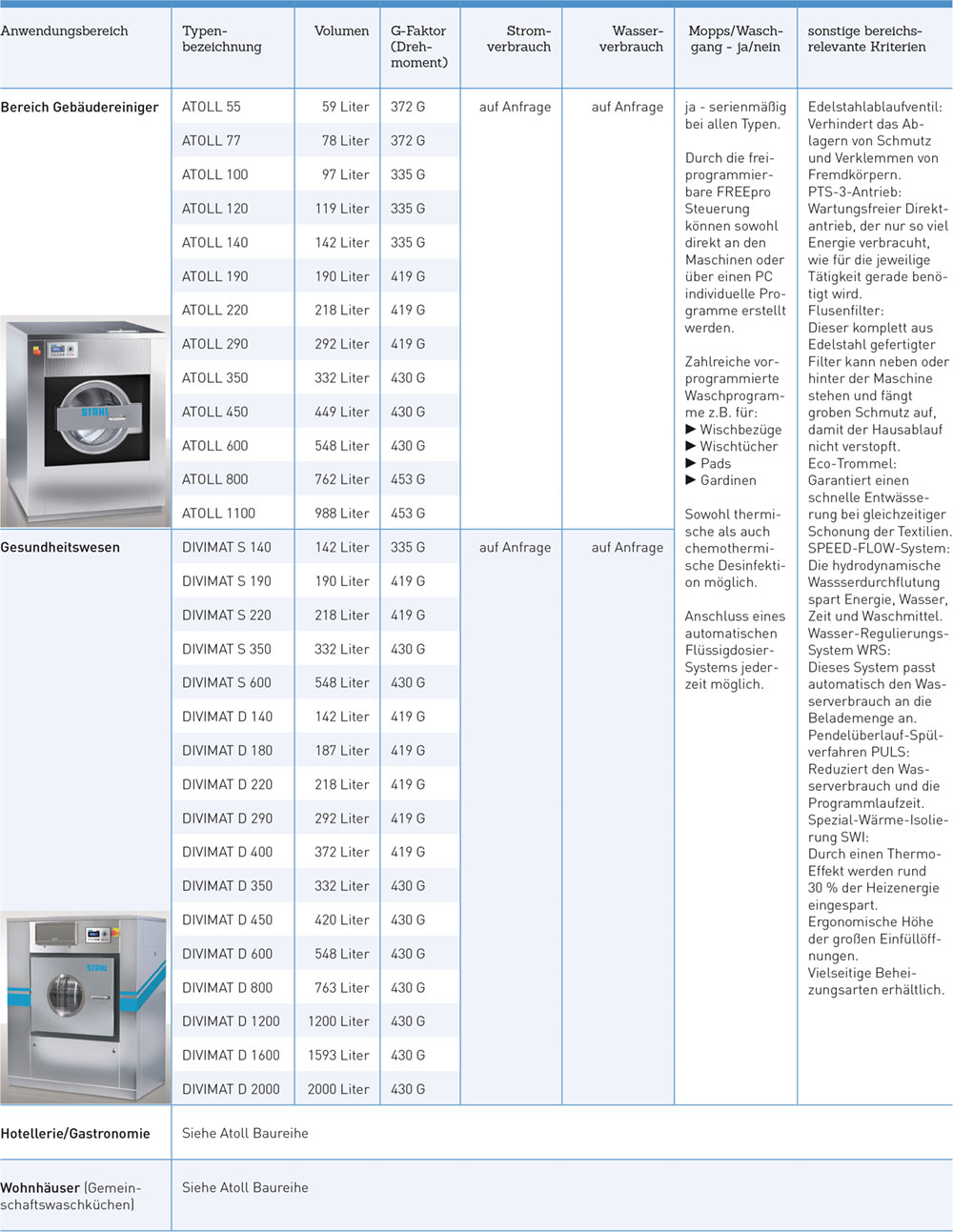Select the ATOLL 55 type cell
This screenshot has height=1232, width=953.
coord(212,107)
